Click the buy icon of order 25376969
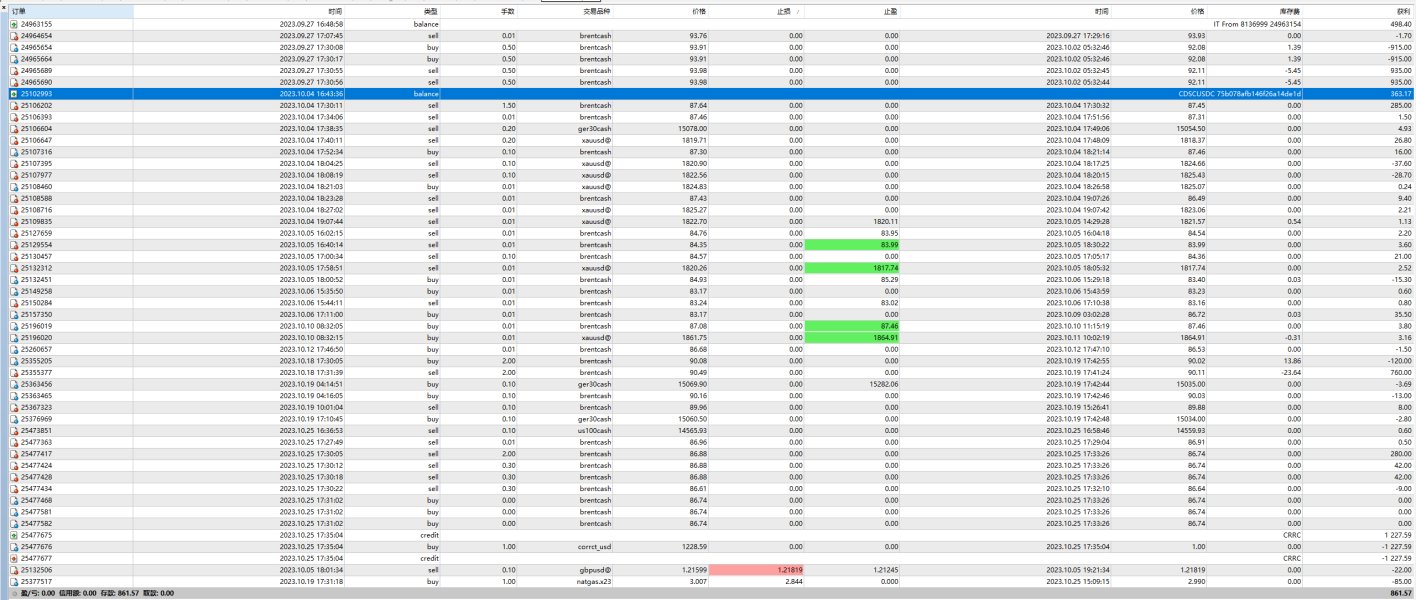This screenshot has width=1416, height=600. (x=14, y=420)
